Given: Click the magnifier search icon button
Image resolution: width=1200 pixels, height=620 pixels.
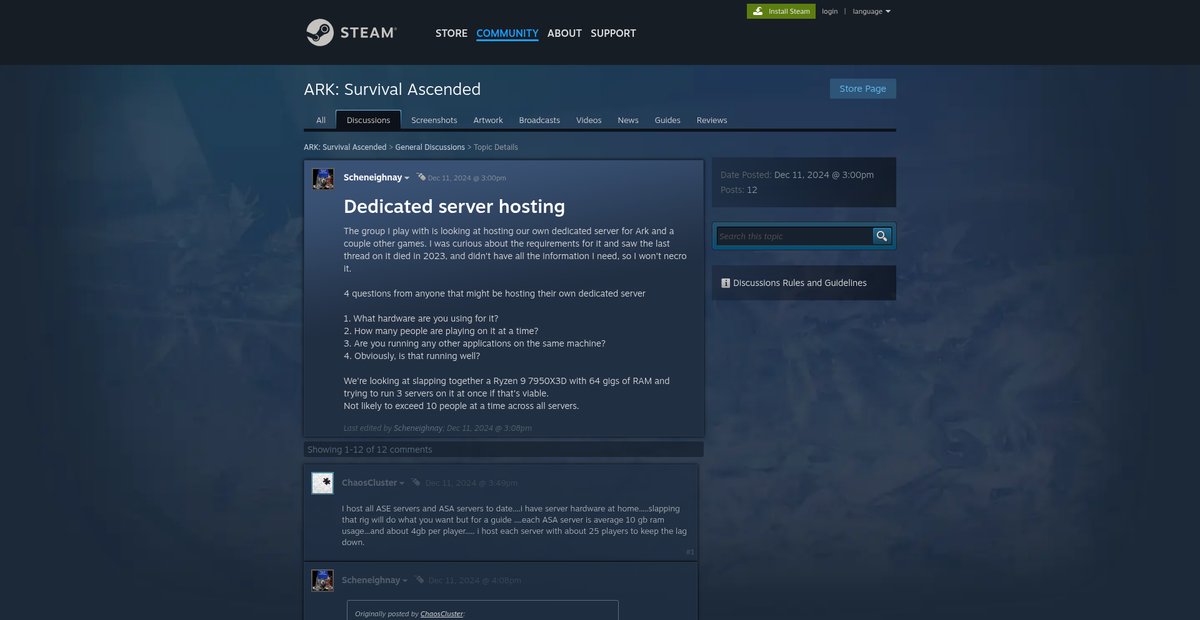Looking at the screenshot, I should pyautogui.click(x=881, y=236).
